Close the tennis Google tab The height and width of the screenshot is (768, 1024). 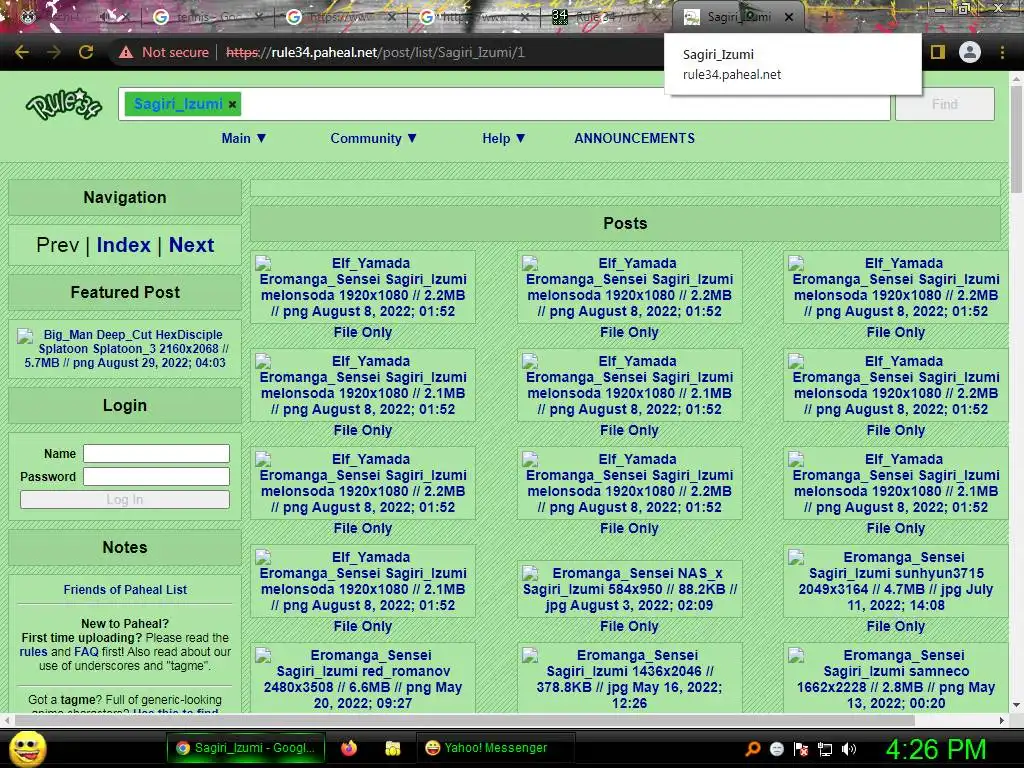259,17
